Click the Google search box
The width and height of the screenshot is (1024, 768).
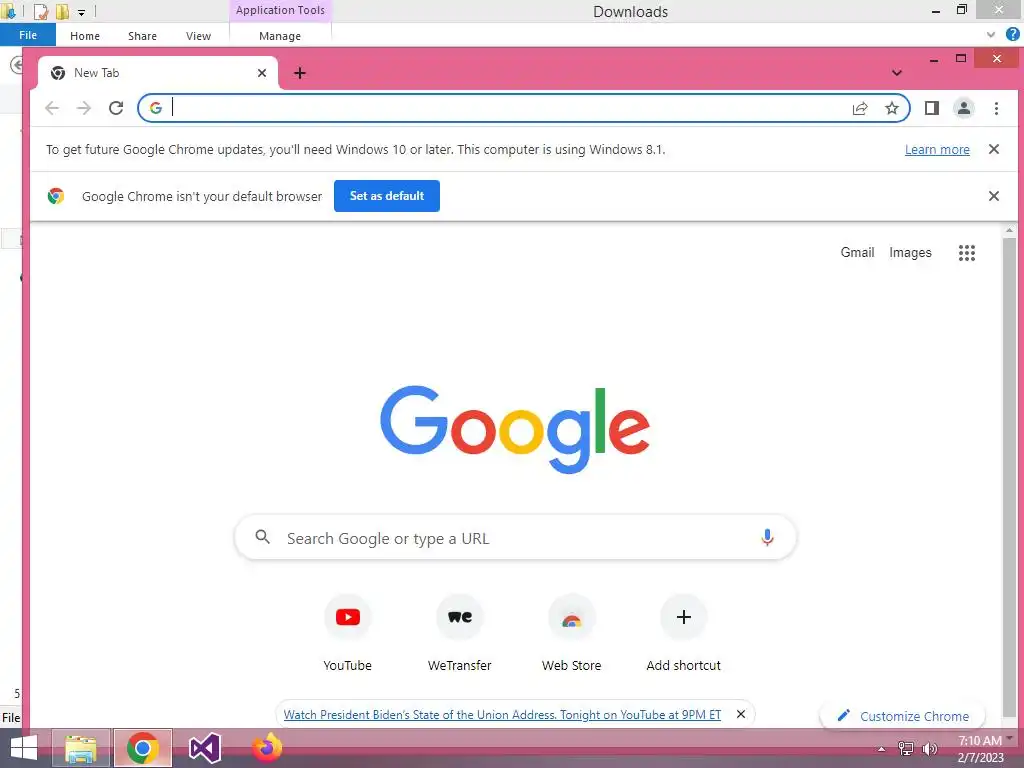[x=515, y=537]
